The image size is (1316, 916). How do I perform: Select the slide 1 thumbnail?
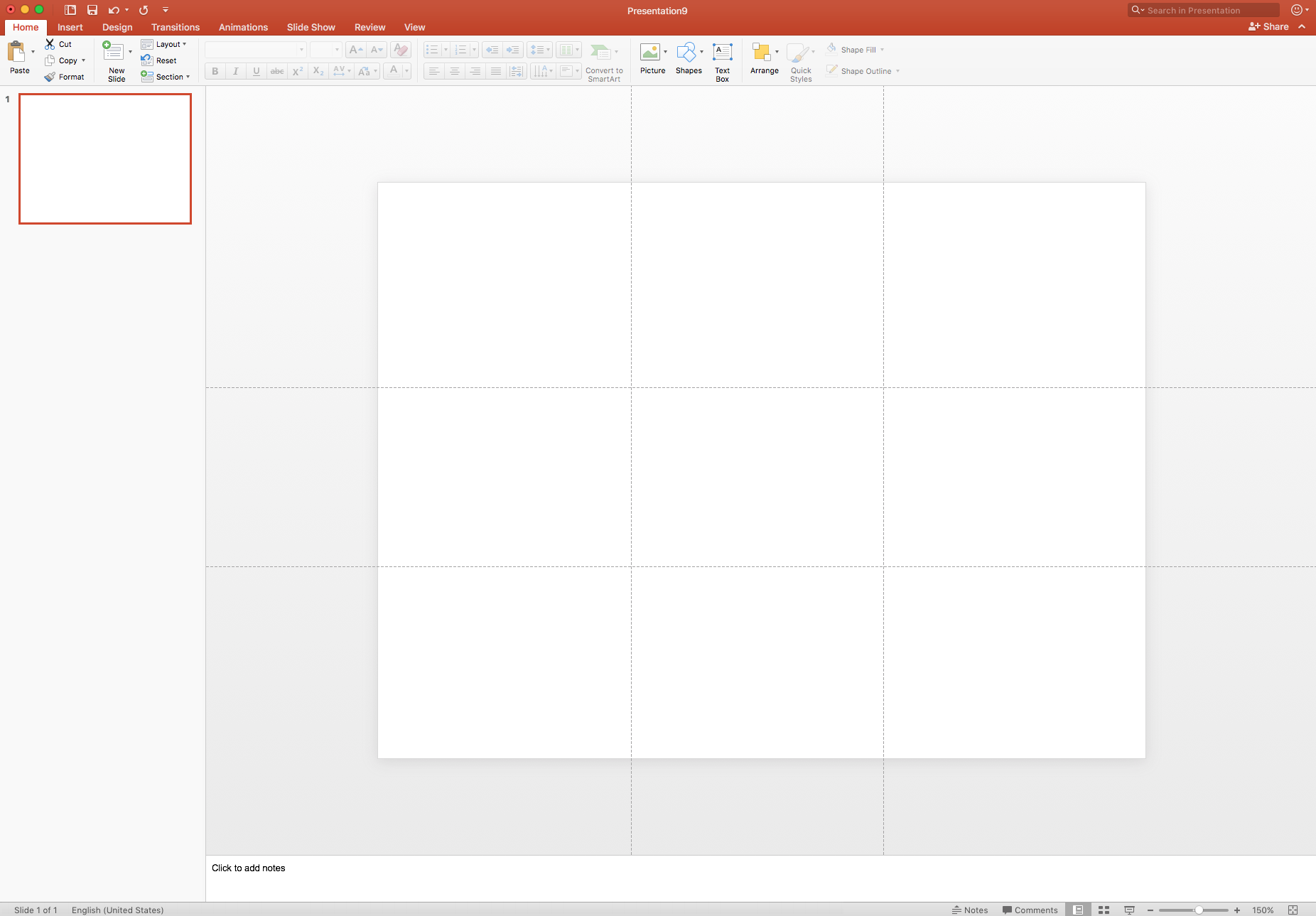click(x=104, y=158)
